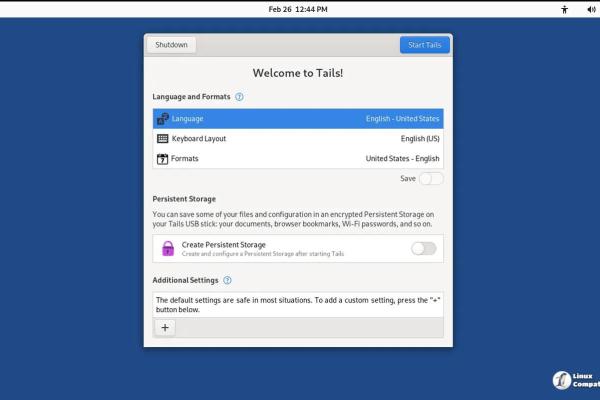
Task: Toggle the Save language settings switch
Action: tap(431, 179)
